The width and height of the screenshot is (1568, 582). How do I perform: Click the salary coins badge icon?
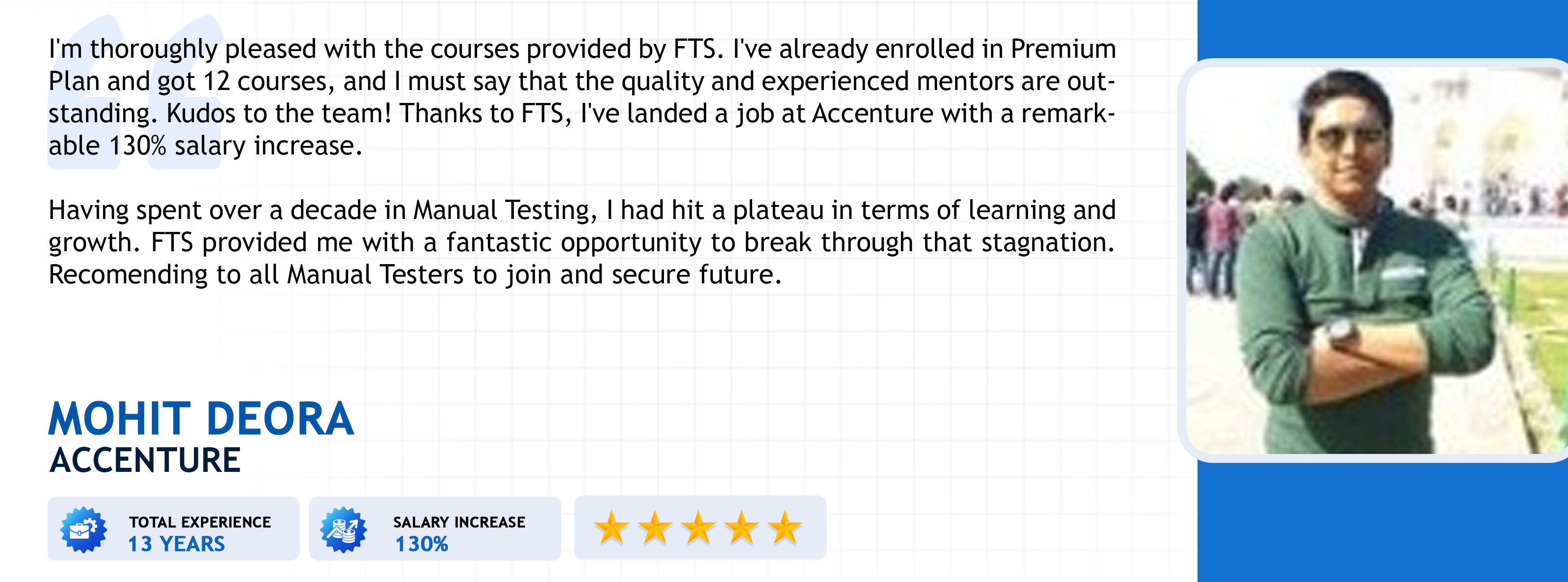click(344, 529)
